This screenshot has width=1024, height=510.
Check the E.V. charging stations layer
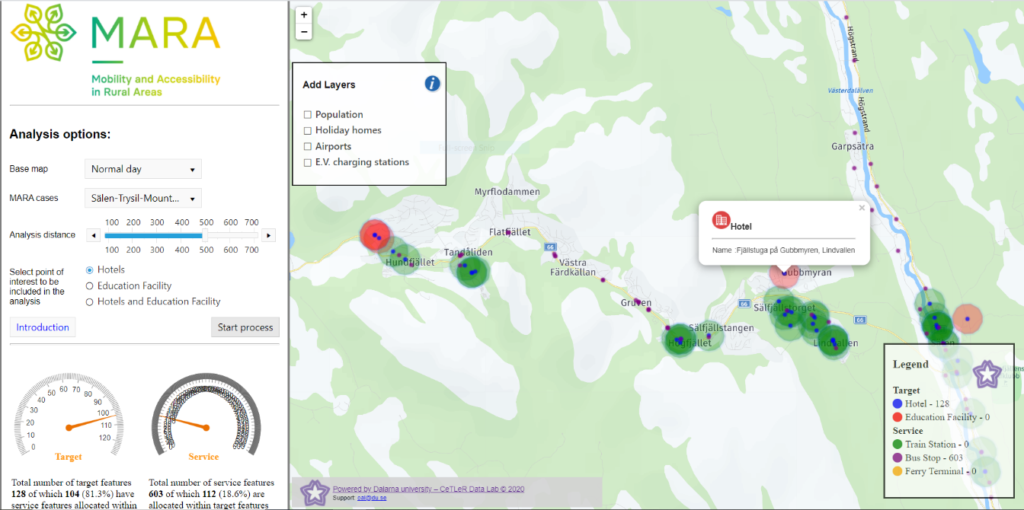(308, 162)
